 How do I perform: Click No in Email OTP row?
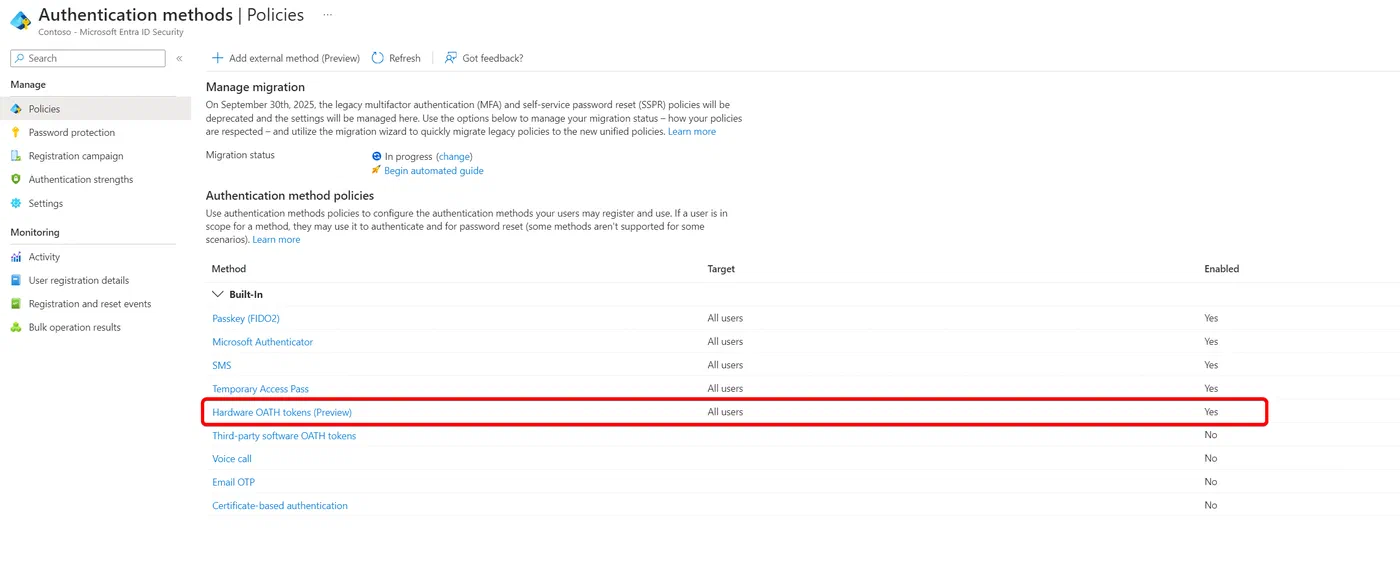pos(1211,482)
